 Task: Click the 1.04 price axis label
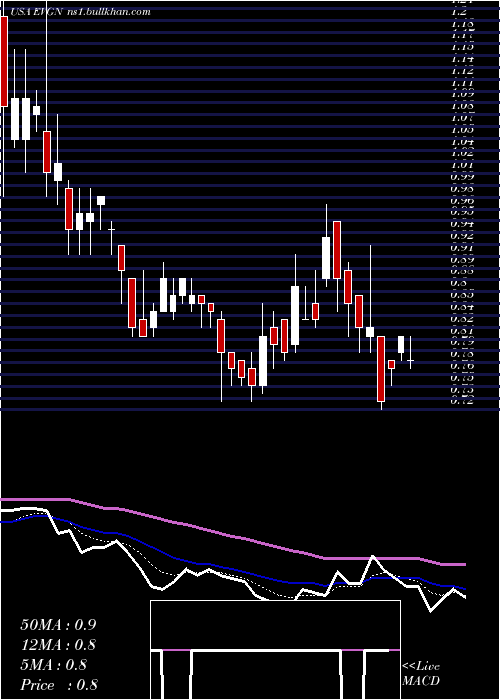point(462,142)
